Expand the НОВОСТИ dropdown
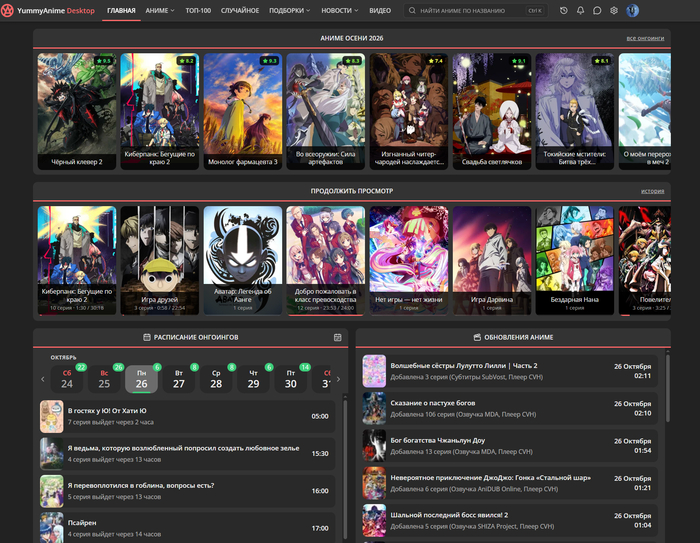The height and width of the screenshot is (543, 700). point(340,10)
